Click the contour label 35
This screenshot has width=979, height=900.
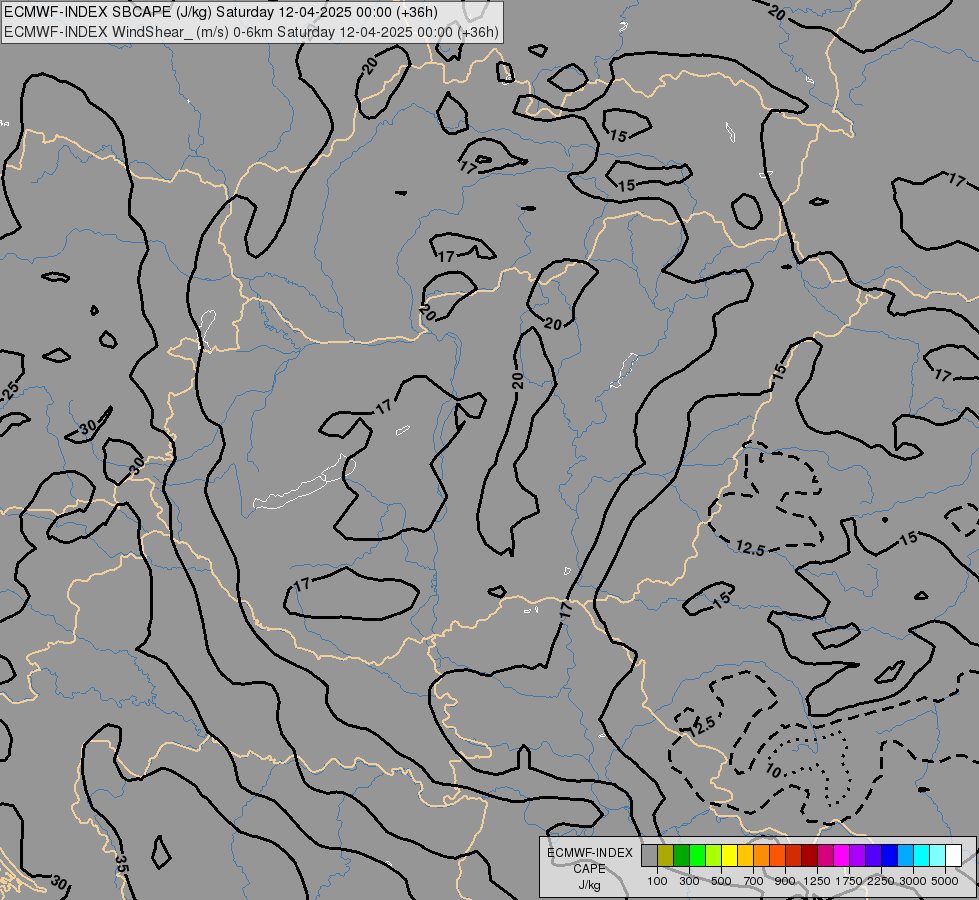tap(122, 863)
